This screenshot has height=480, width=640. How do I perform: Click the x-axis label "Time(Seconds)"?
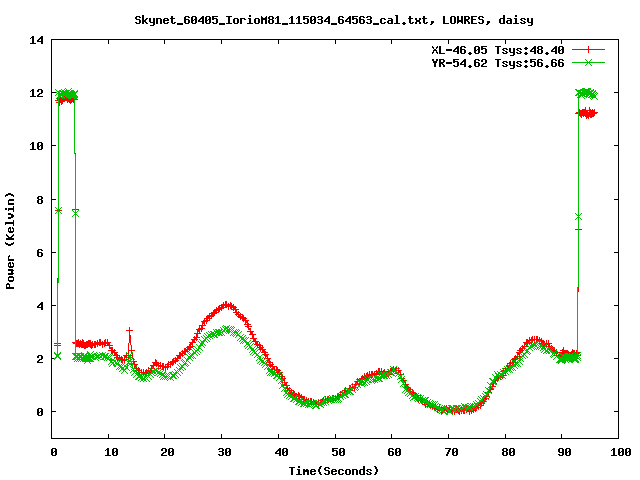coord(333,471)
